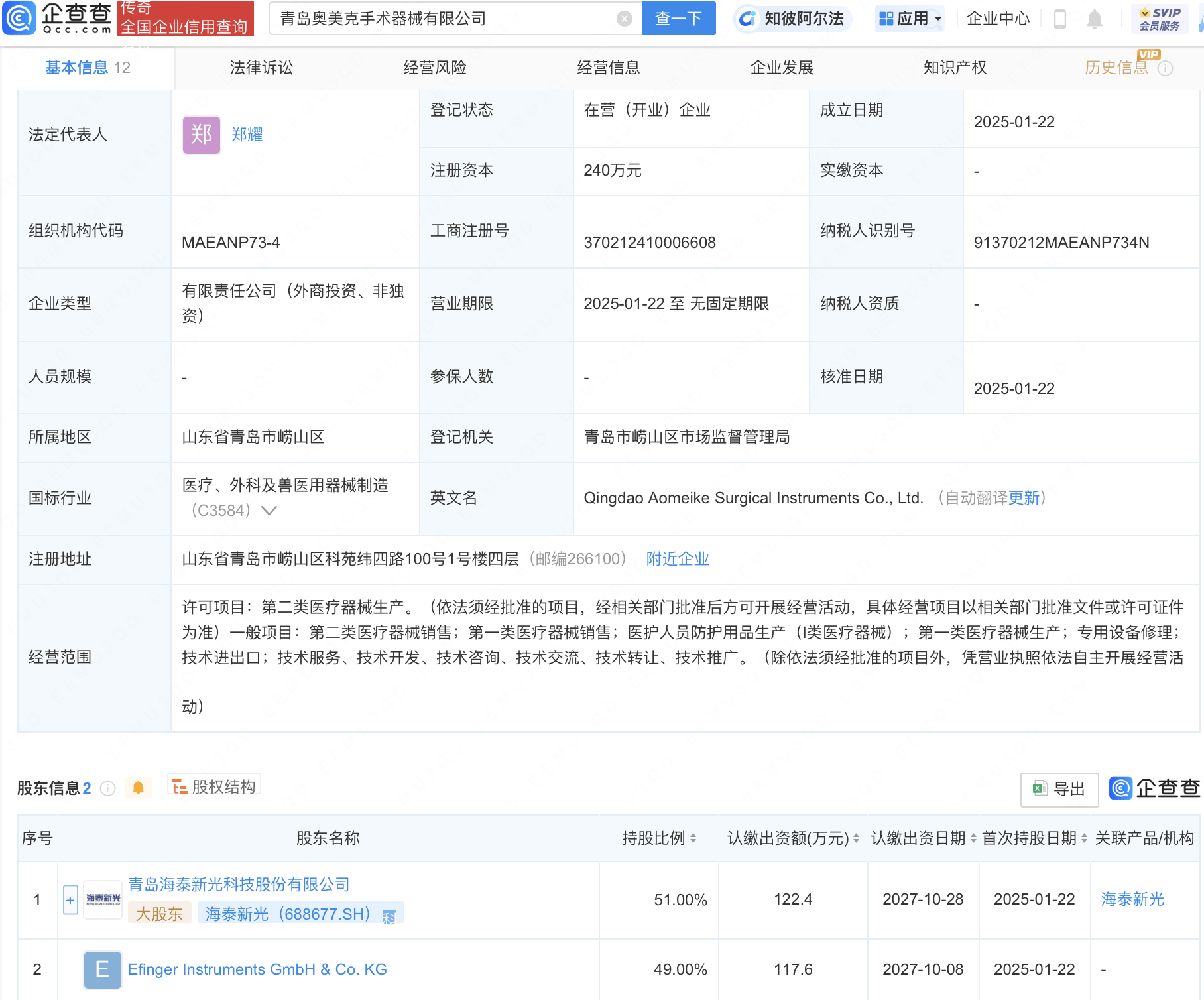1204x1000 pixels.
Task: Open the 应用 dropdown menu
Action: (910, 19)
